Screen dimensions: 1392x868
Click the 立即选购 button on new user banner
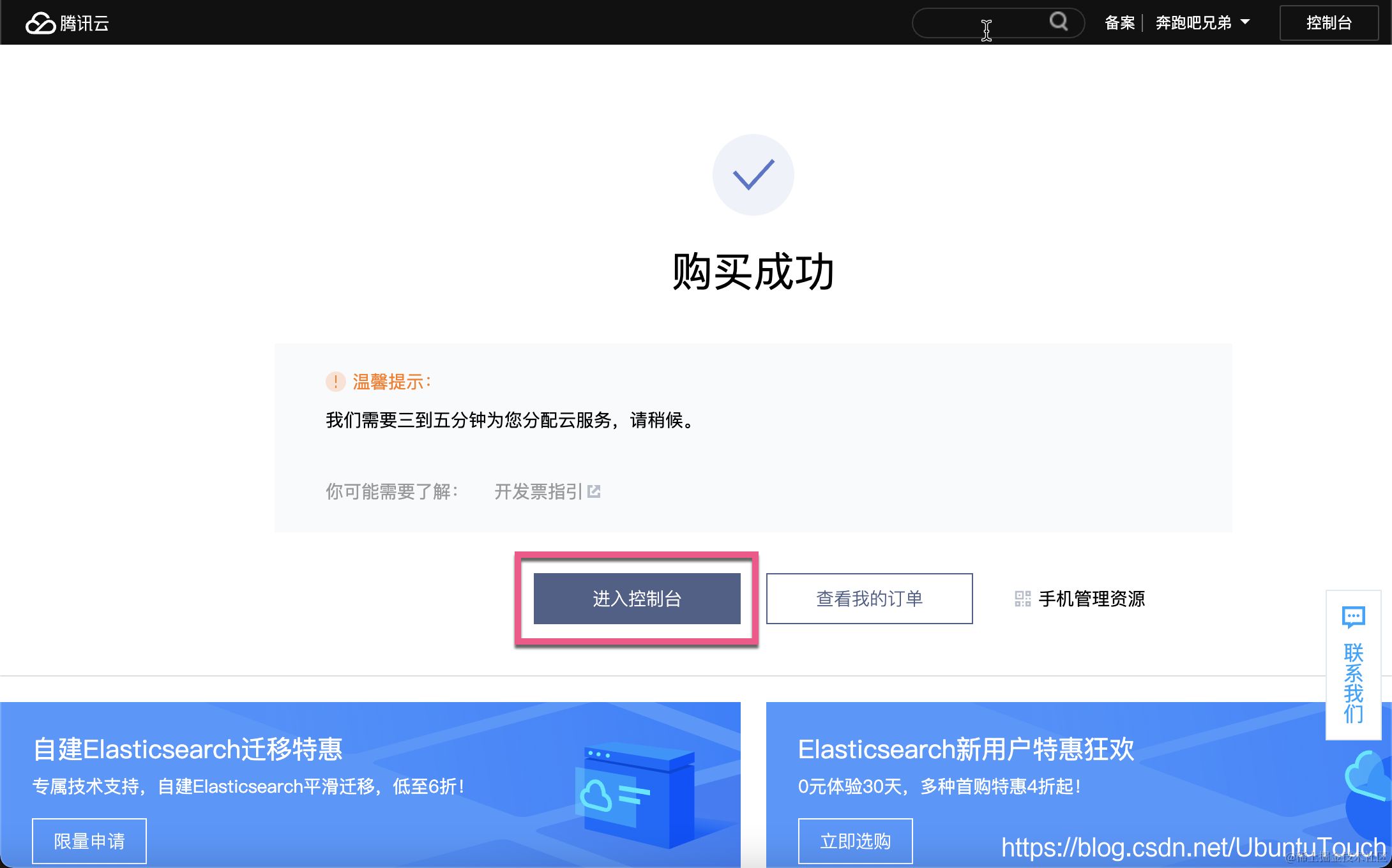(855, 841)
